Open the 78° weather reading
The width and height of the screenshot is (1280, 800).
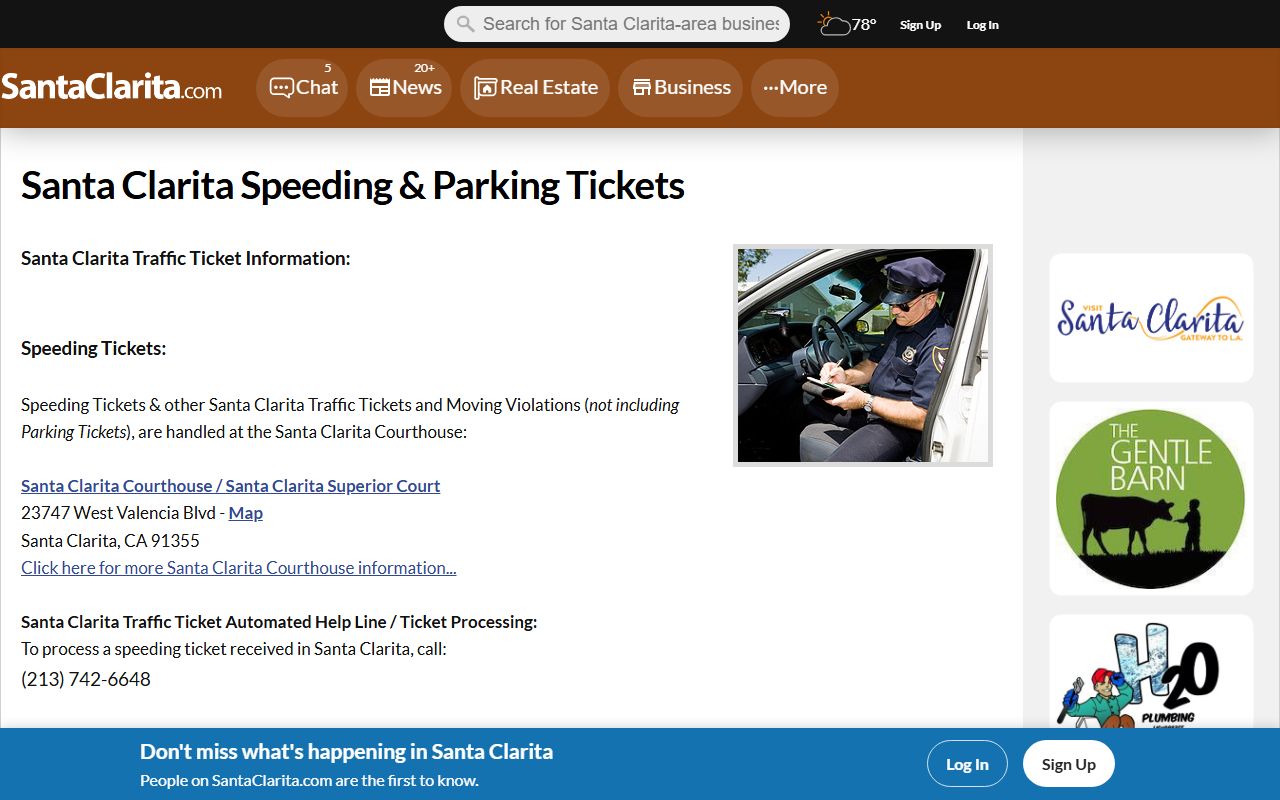tap(864, 25)
